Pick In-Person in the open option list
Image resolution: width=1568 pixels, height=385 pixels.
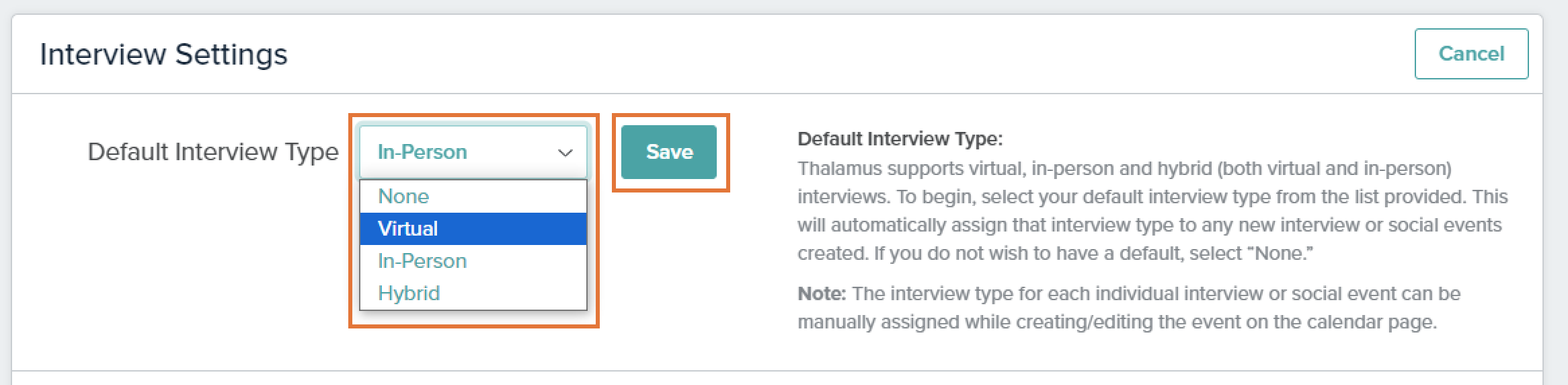tap(422, 261)
